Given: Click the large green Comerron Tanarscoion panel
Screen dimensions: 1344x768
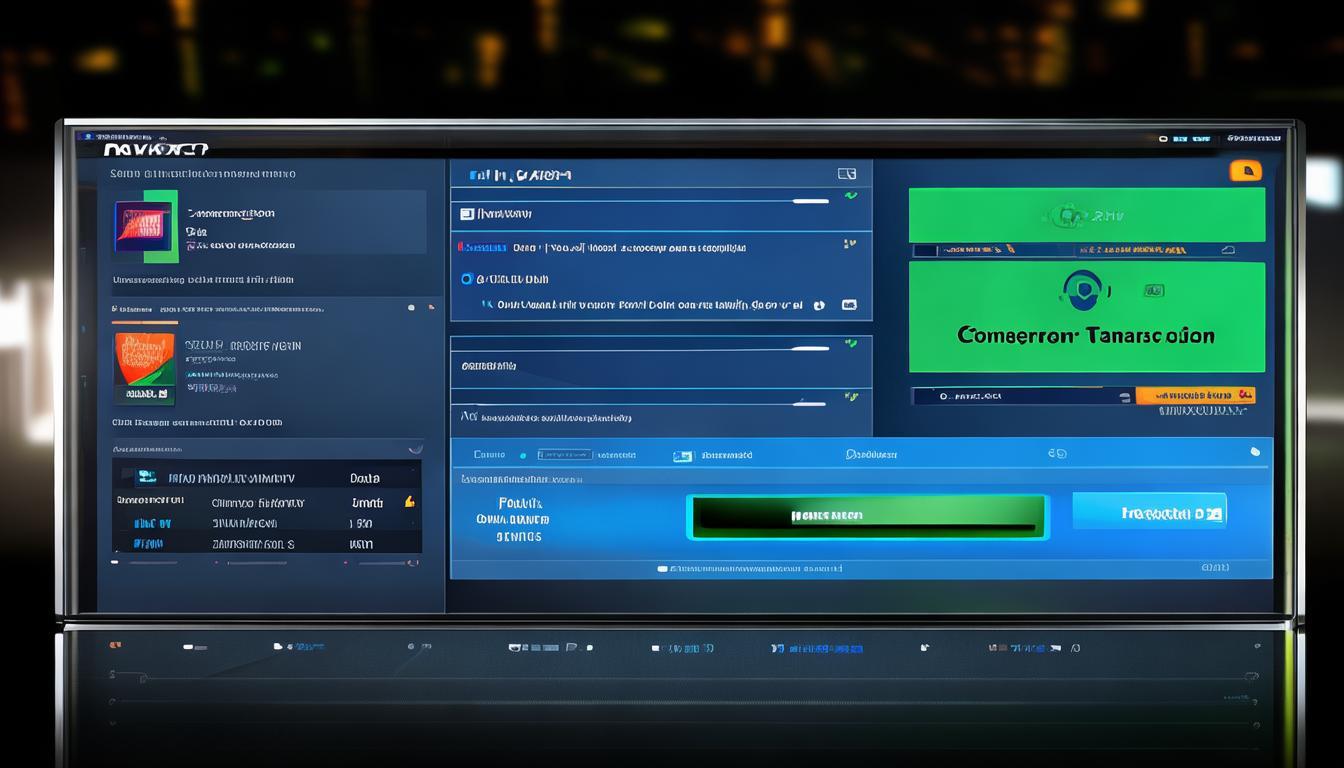Looking at the screenshot, I should click(x=1087, y=317).
